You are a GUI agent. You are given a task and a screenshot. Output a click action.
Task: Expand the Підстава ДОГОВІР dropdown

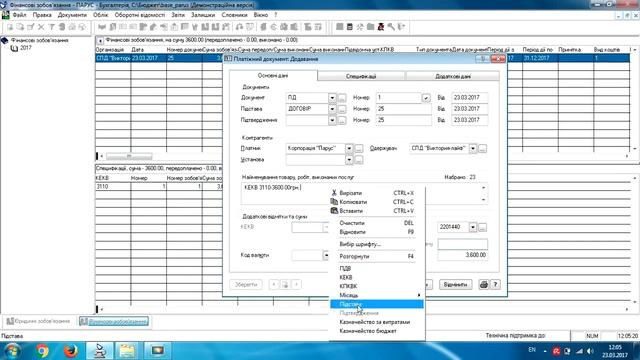(x=332, y=109)
